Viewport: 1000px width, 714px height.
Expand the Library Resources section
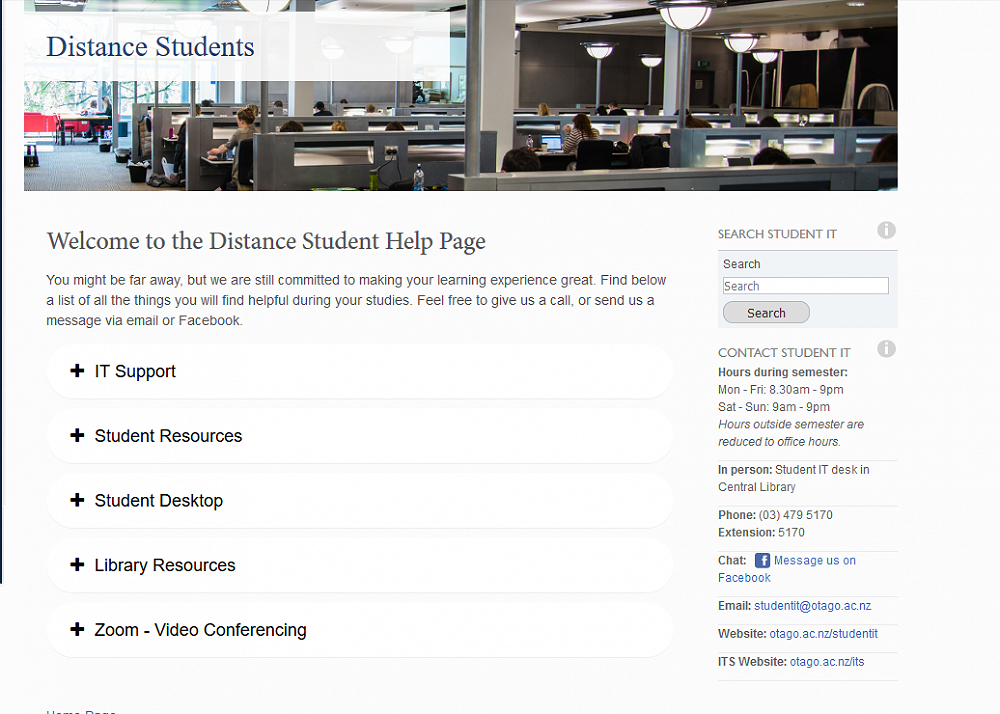pyautogui.click(x=165, y=566)
